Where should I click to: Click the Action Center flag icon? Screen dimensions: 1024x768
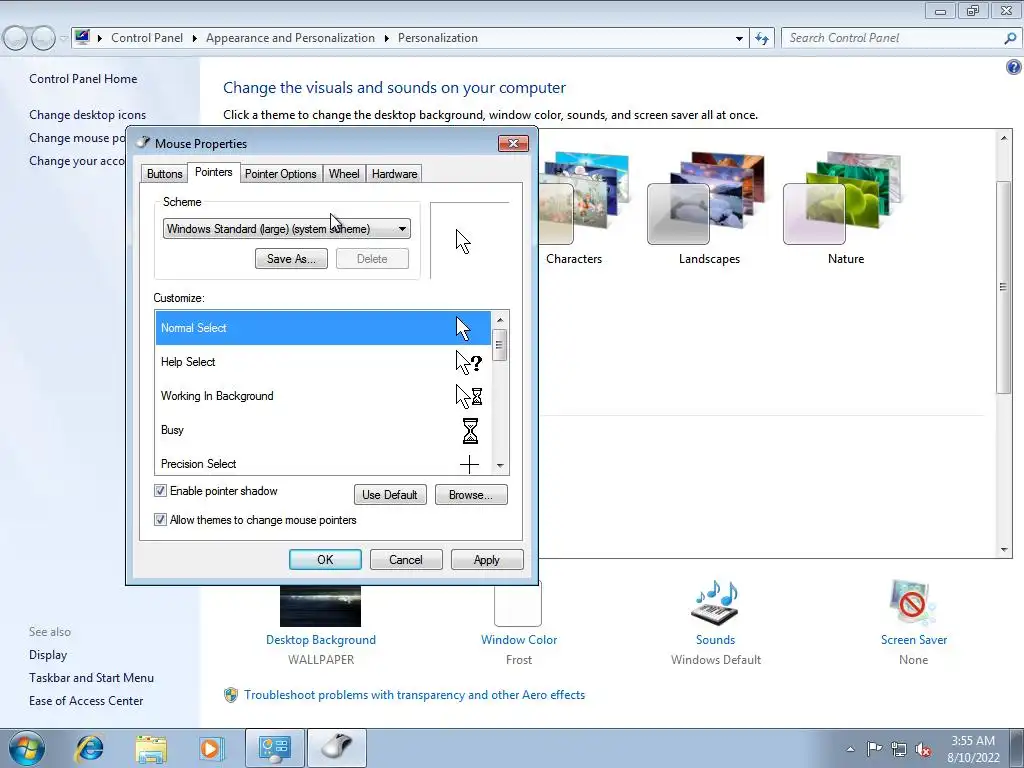coord(874,749)
